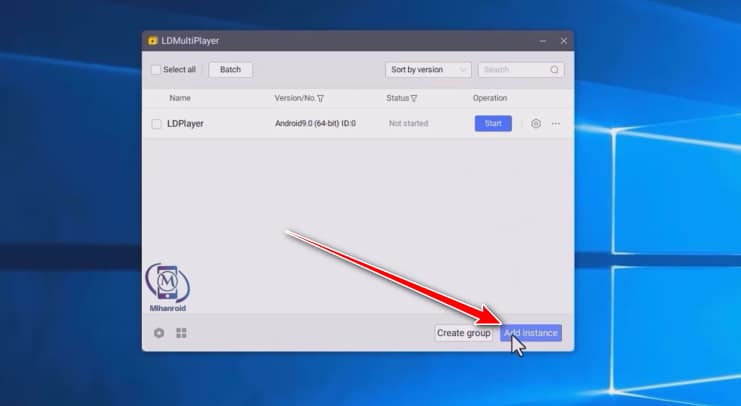Open the Batch operations button
The width and height of the screenshot is (741, 406).
point(230,69)
